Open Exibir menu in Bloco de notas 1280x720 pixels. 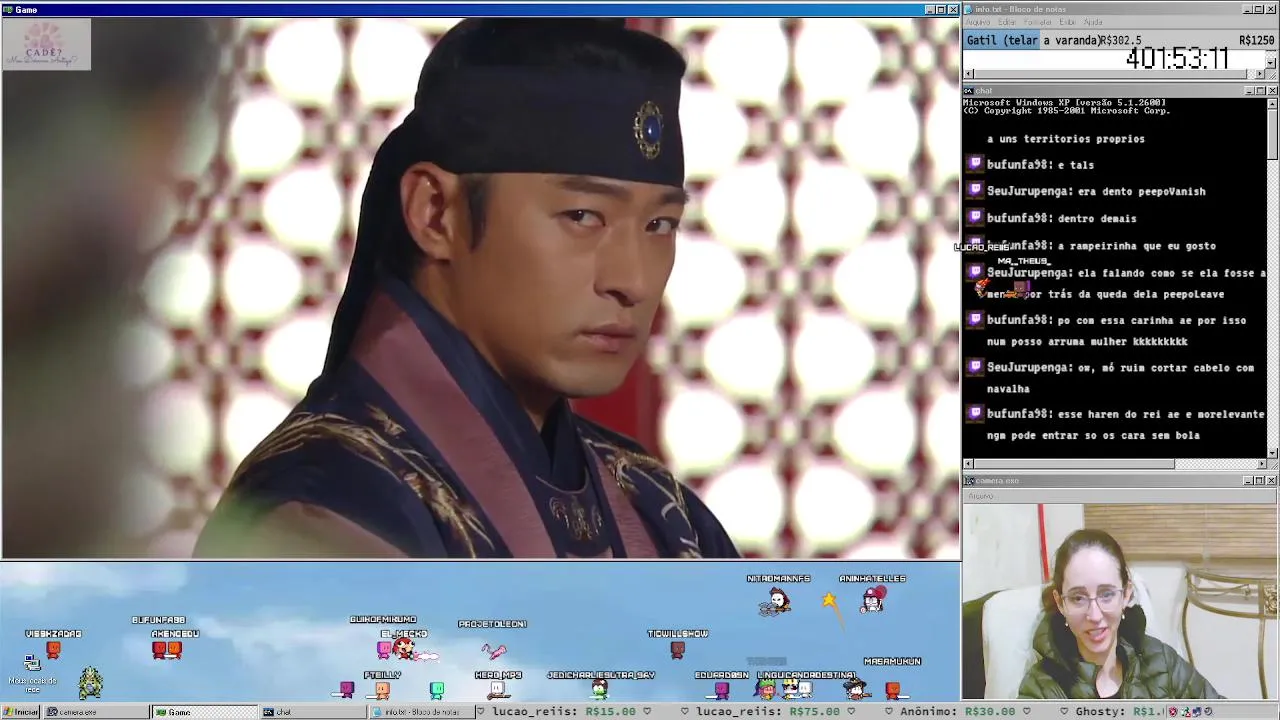pyautogui.click(x=1067, y=22)
